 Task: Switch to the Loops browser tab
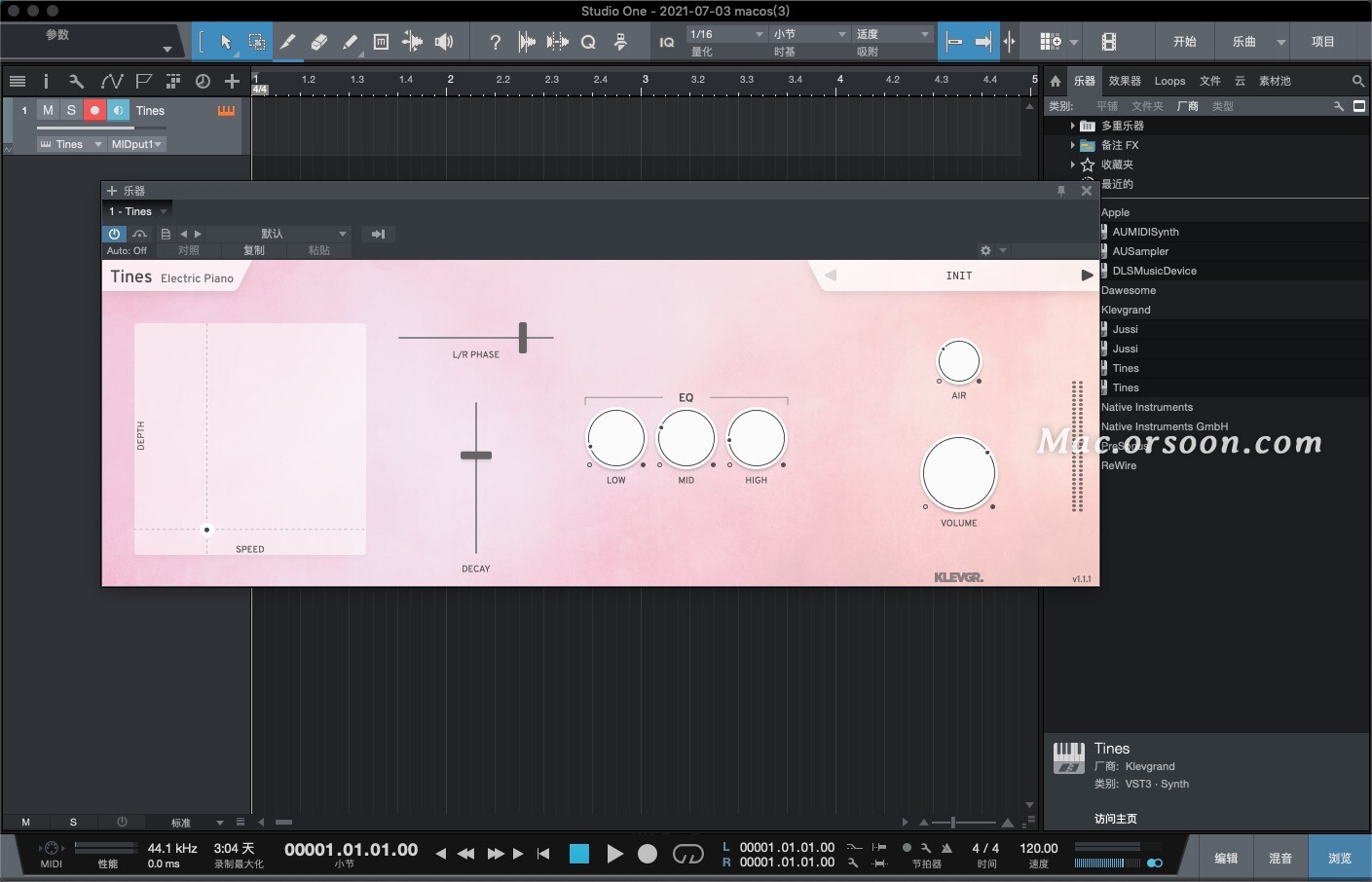pos(1169,81)
